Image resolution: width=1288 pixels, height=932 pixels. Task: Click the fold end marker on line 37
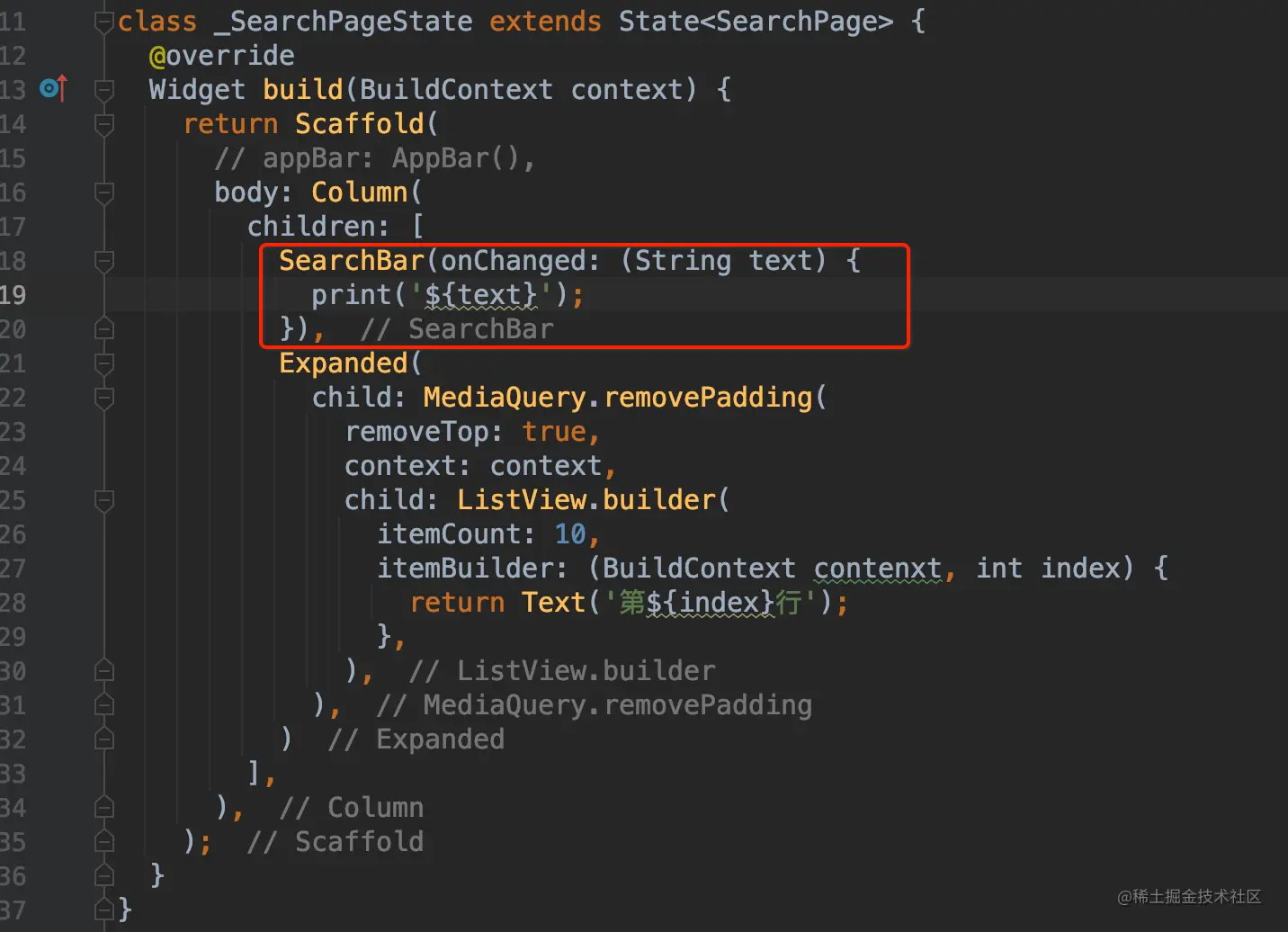click(104, 910)
